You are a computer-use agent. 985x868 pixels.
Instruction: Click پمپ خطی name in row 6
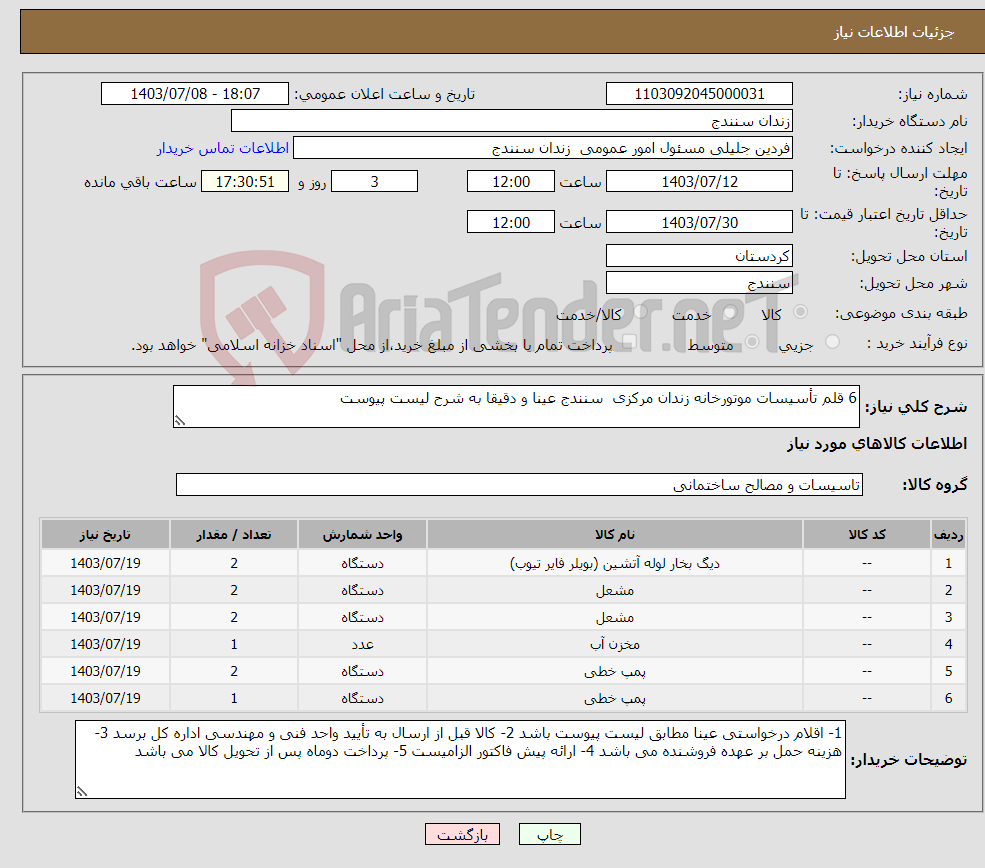615,698
